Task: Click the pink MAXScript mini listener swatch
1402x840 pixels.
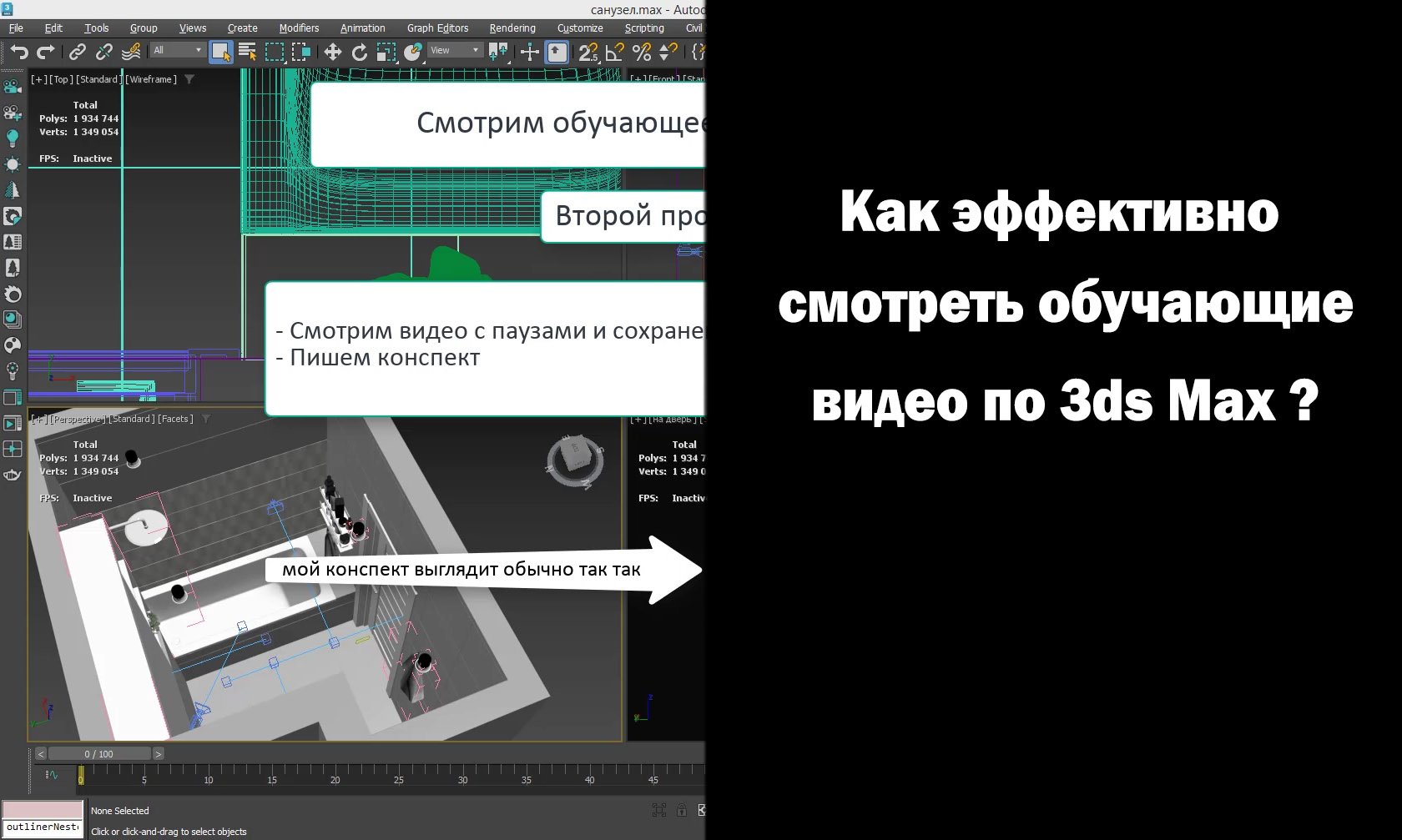Action: [43, 809]
